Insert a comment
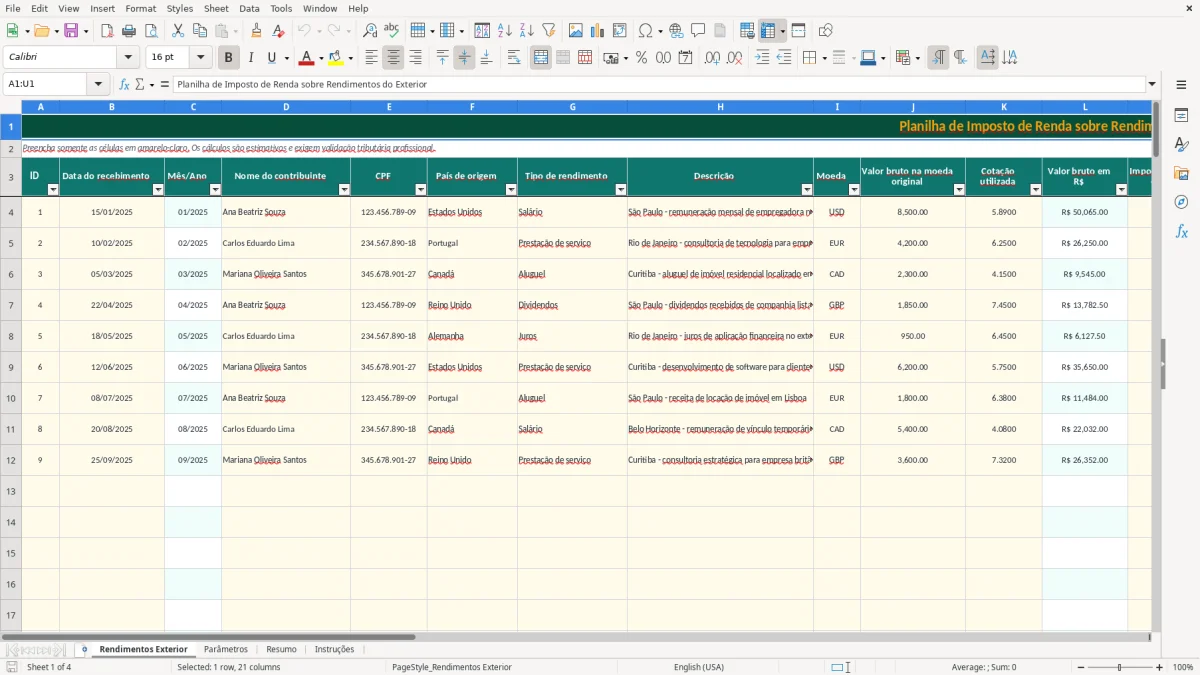Image resolution: width=1200 pixels, height=675 pixels. 699,31
